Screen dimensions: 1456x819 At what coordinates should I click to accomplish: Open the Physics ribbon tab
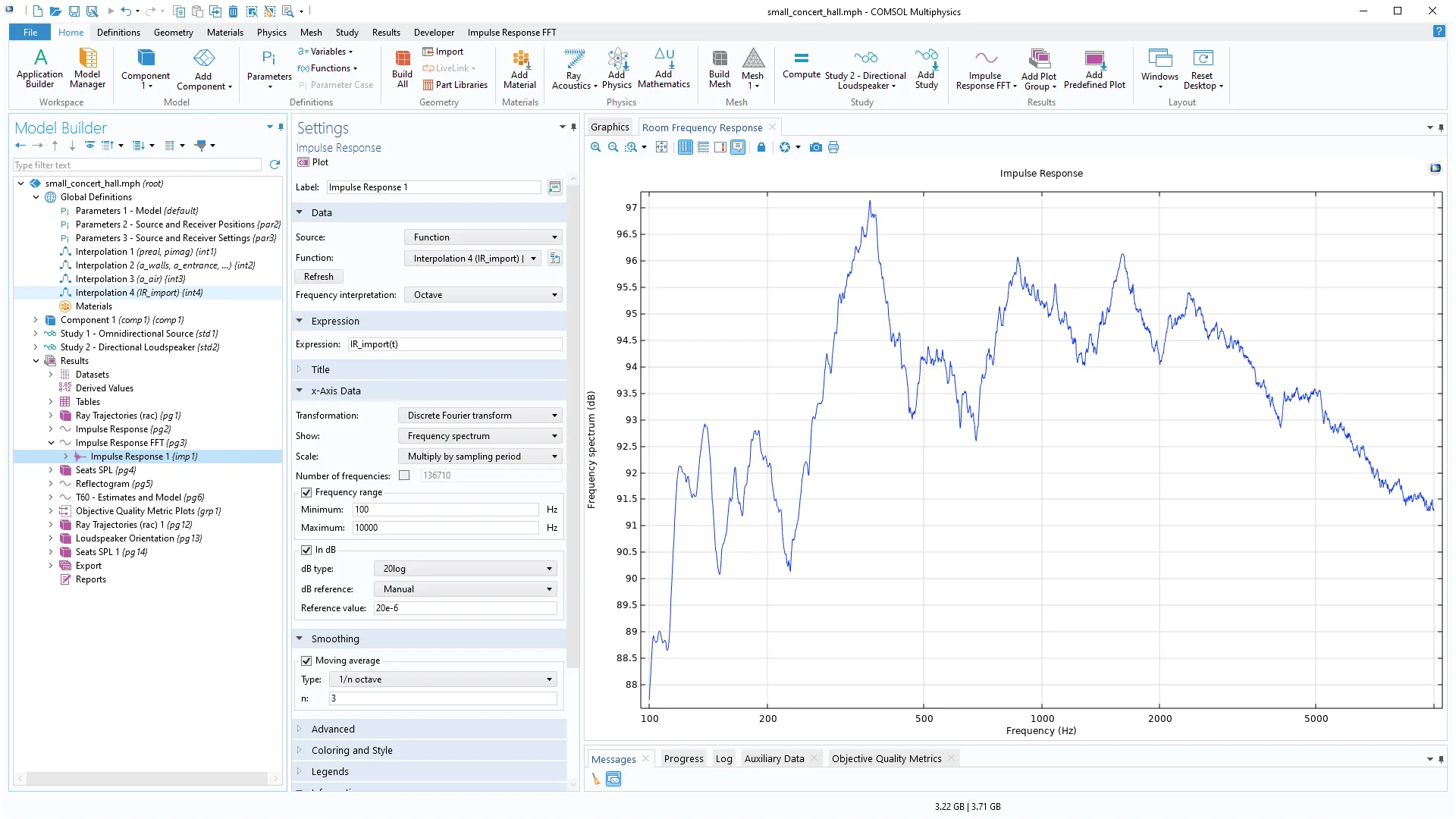coord(271,33)
